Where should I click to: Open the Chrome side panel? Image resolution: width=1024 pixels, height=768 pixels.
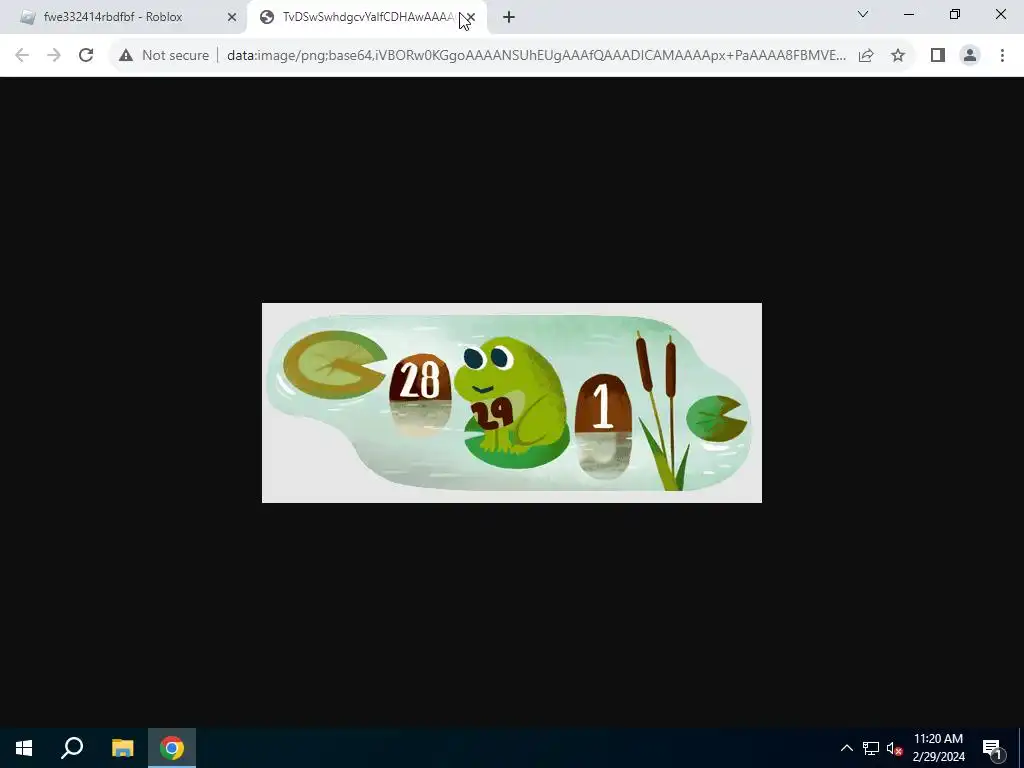(x=938, y=56)
